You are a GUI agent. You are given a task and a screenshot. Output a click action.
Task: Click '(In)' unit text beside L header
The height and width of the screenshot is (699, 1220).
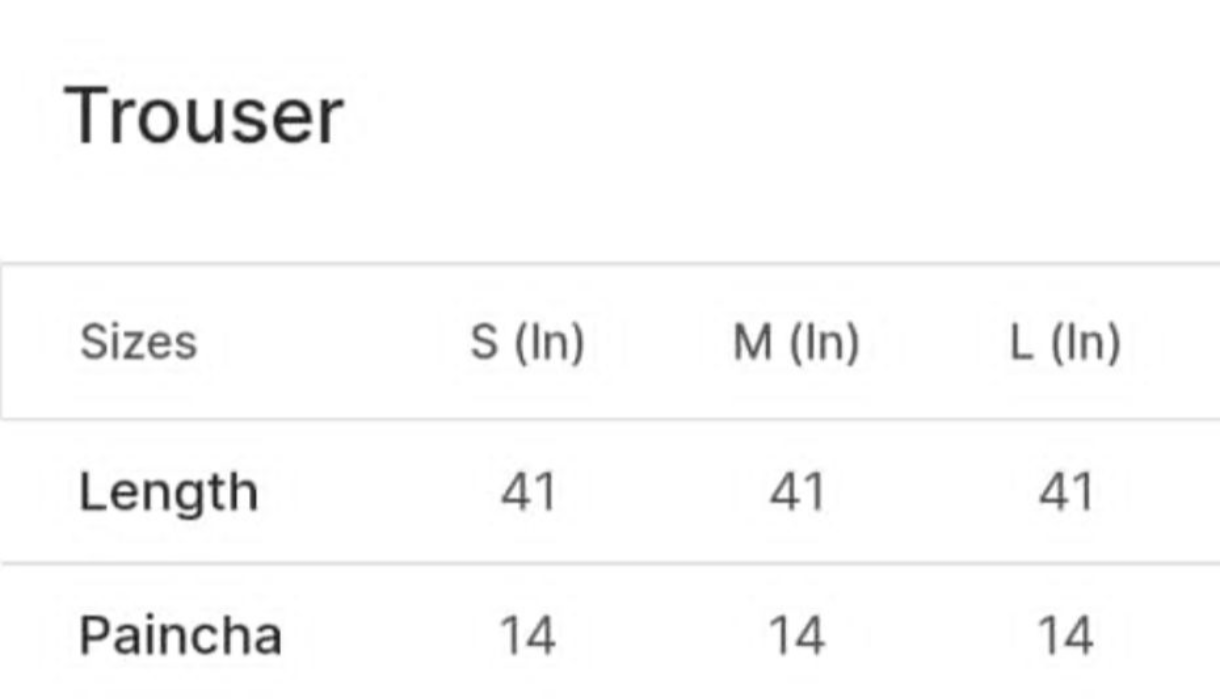click(x=1086, y=343)
